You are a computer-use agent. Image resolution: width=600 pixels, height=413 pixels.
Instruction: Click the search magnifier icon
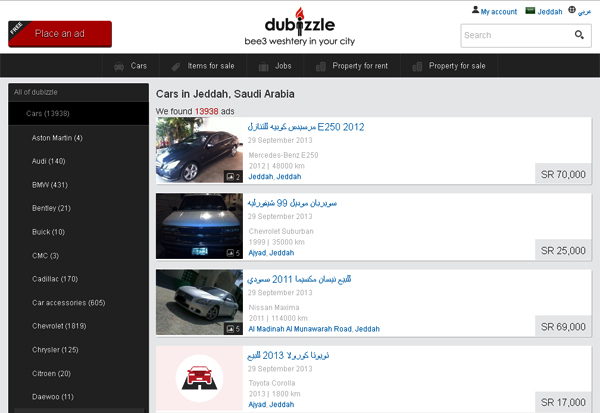pos(579,35)
